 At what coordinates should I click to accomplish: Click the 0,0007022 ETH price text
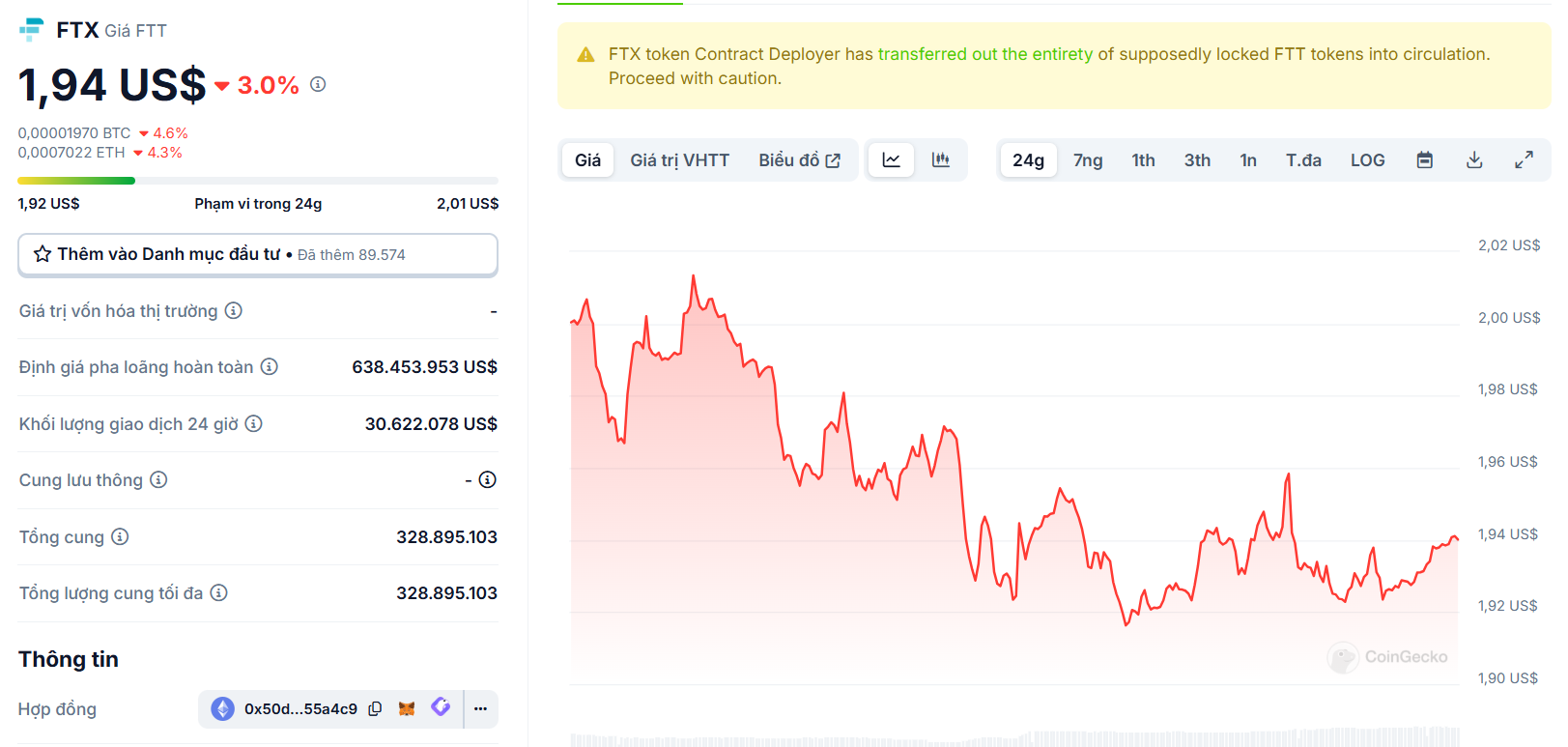71,153
